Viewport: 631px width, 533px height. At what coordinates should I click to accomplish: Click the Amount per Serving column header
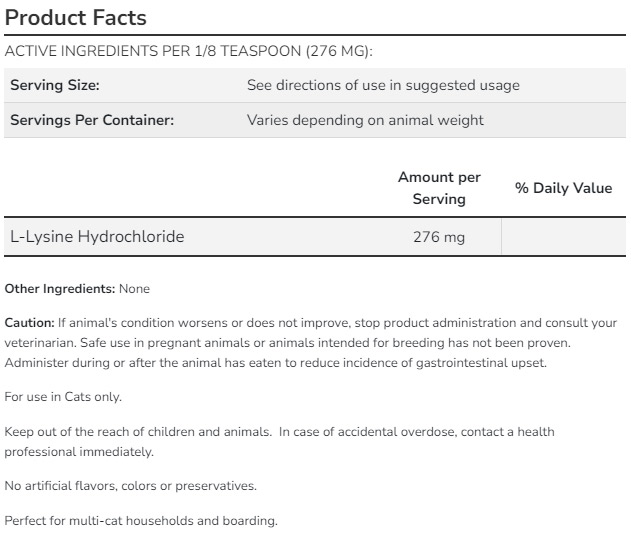coord(439,188)
